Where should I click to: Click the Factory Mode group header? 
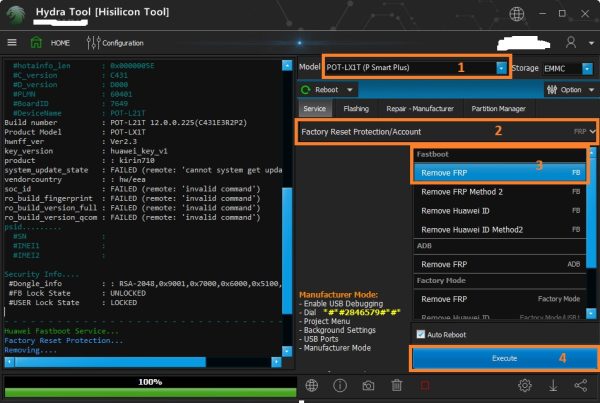click(x=500, y=281)
